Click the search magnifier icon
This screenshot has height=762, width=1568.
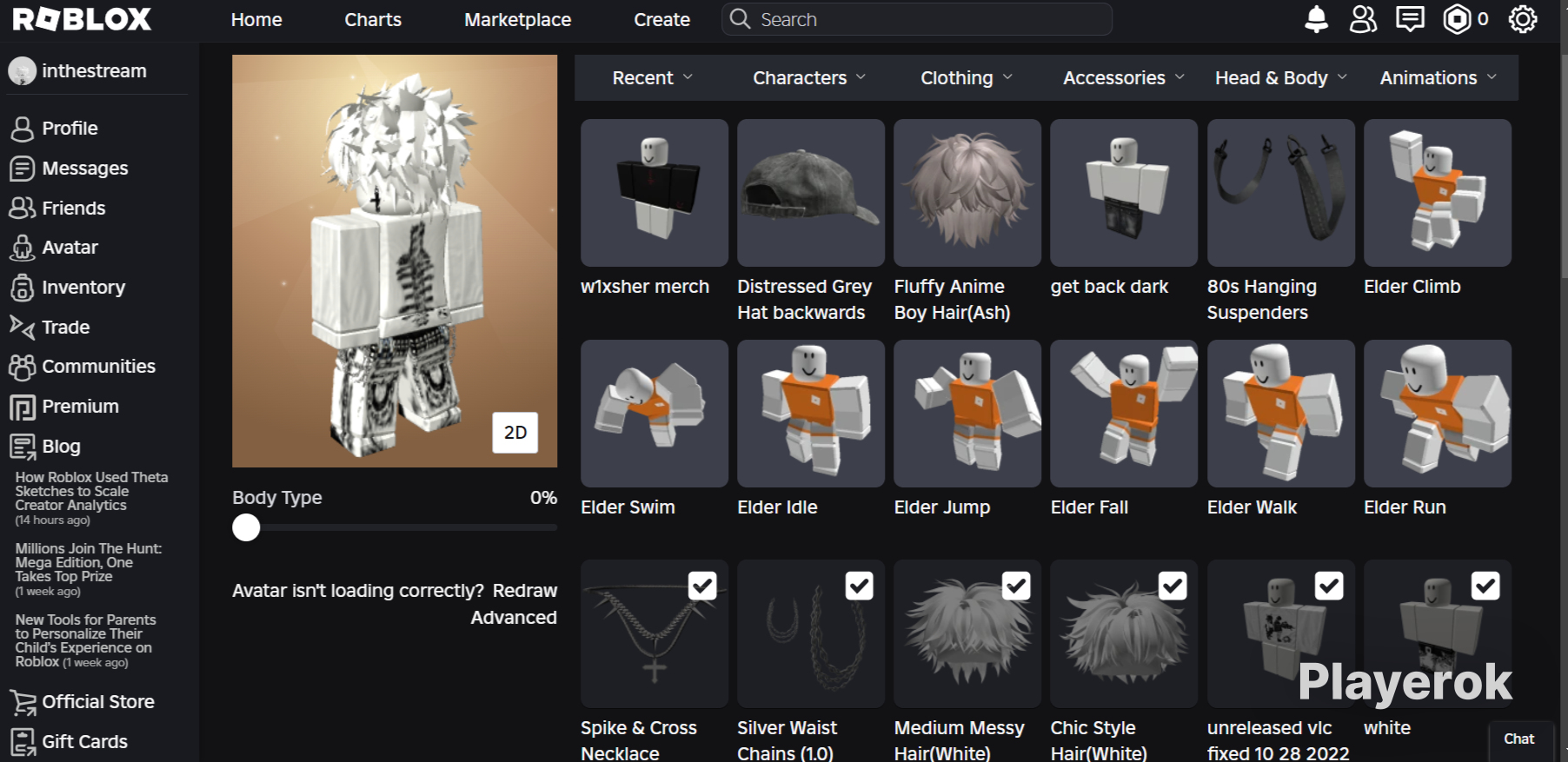[x=740, y=19]
